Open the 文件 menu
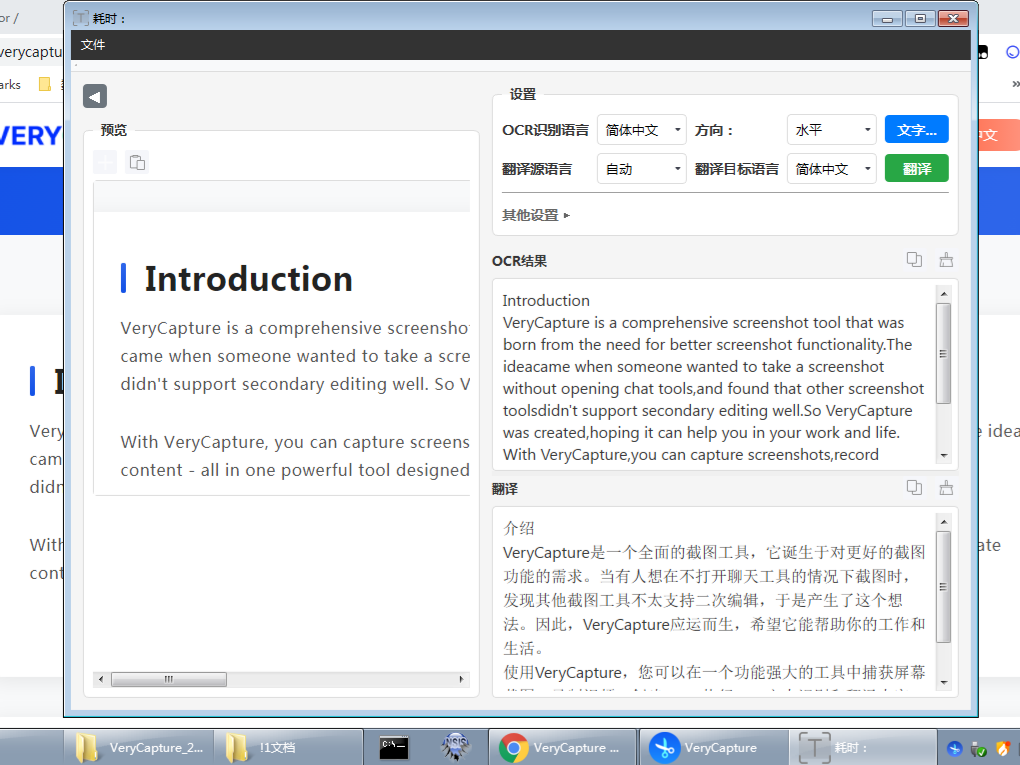 point(93,45)
